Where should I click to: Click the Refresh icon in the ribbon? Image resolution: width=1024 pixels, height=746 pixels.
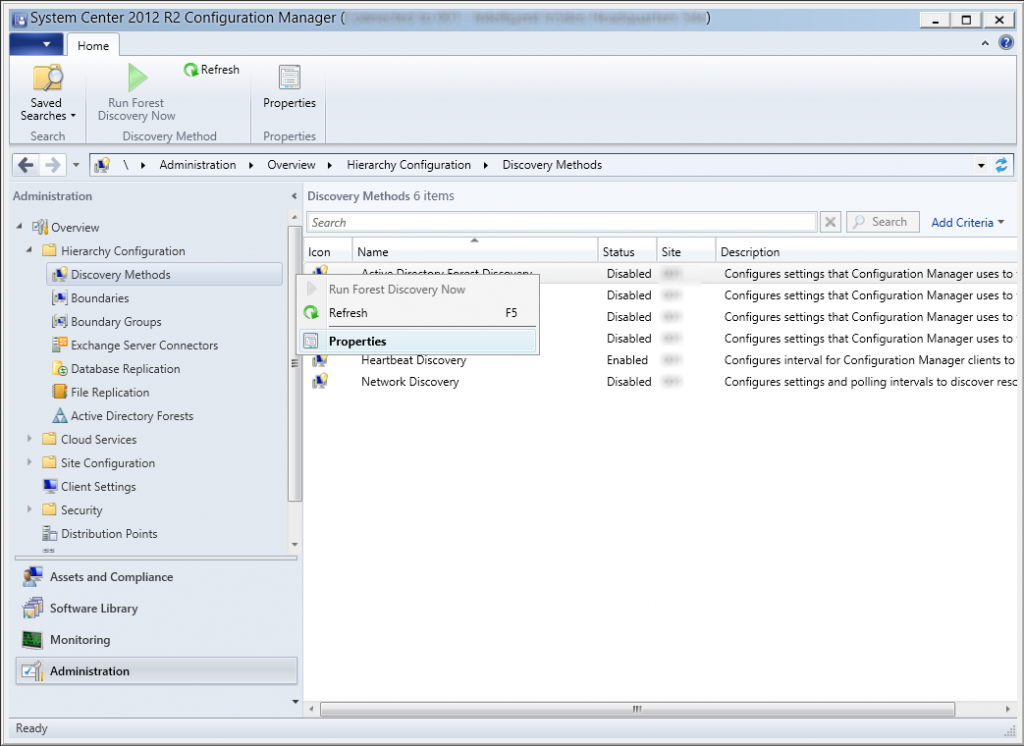click(x=190, y=69)
